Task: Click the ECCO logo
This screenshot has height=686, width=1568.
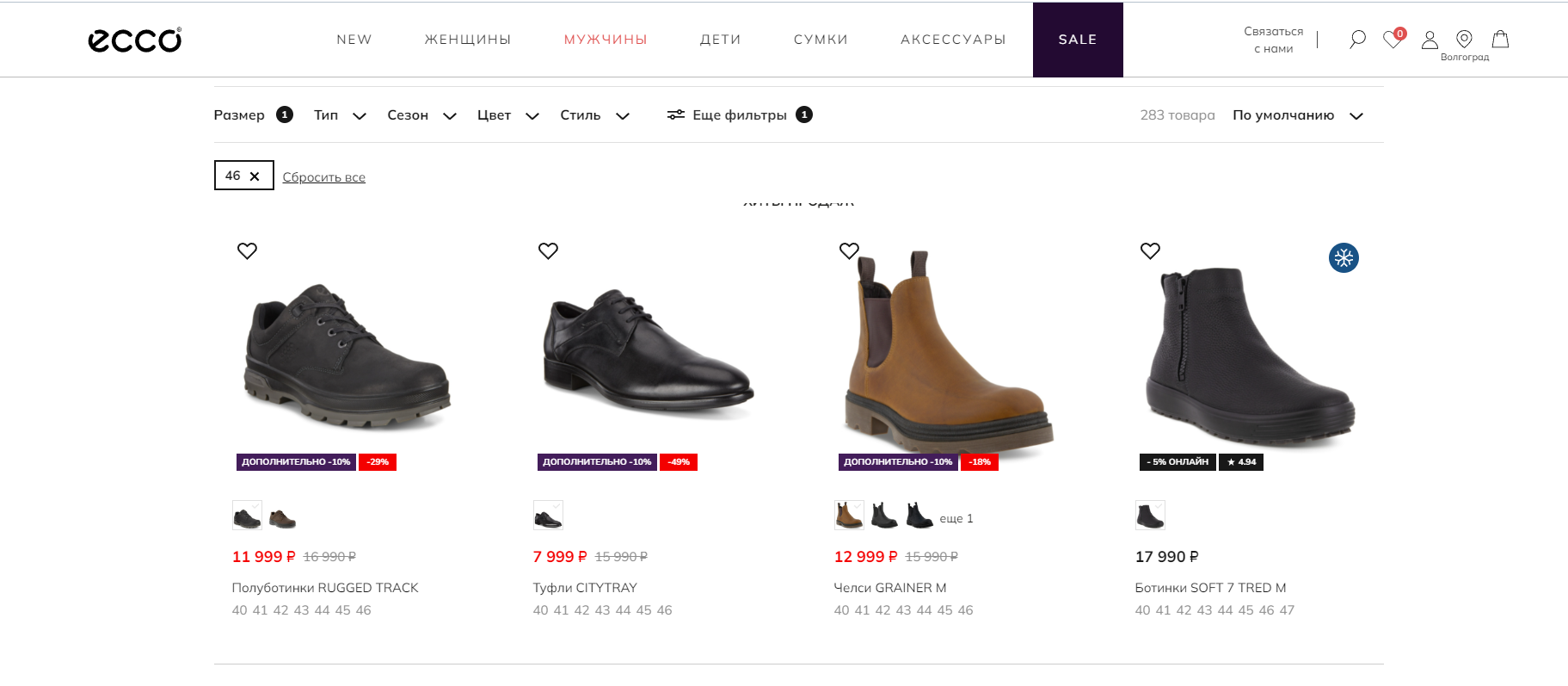Action: 135,40
